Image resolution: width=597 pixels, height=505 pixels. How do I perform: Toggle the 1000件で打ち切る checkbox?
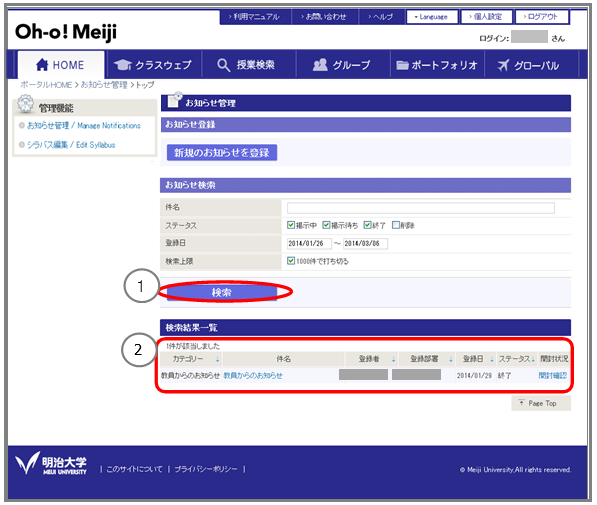291,261
